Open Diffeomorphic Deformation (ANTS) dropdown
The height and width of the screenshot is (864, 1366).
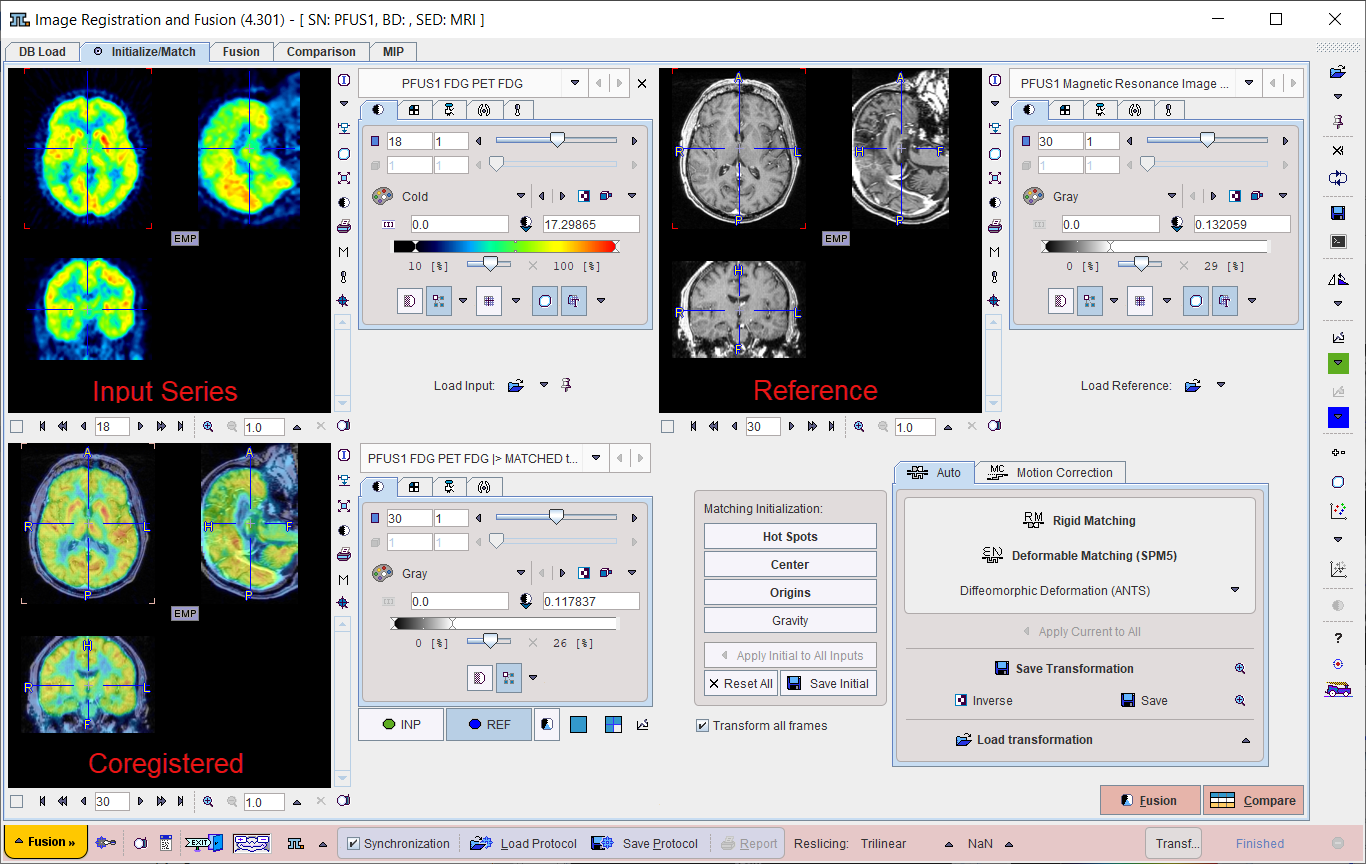tap(1235, 590)
